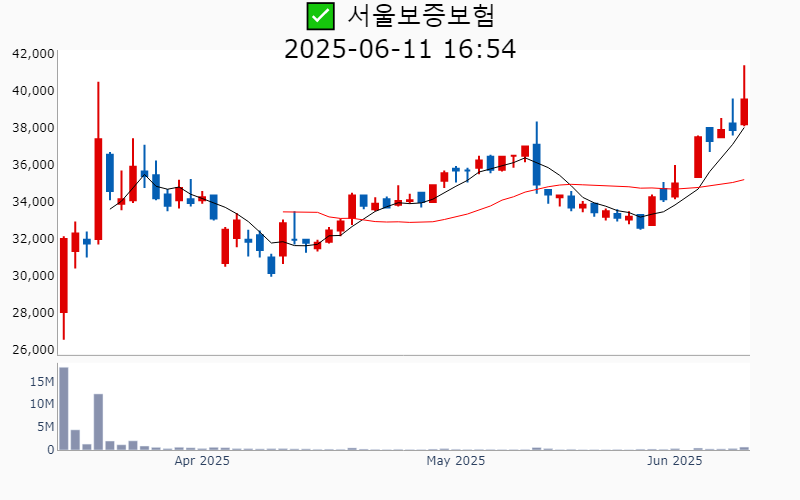The width and height of the screenshot is (800, 500).
Task: Click the 15M volume axis label
Action: click(42, 382)
